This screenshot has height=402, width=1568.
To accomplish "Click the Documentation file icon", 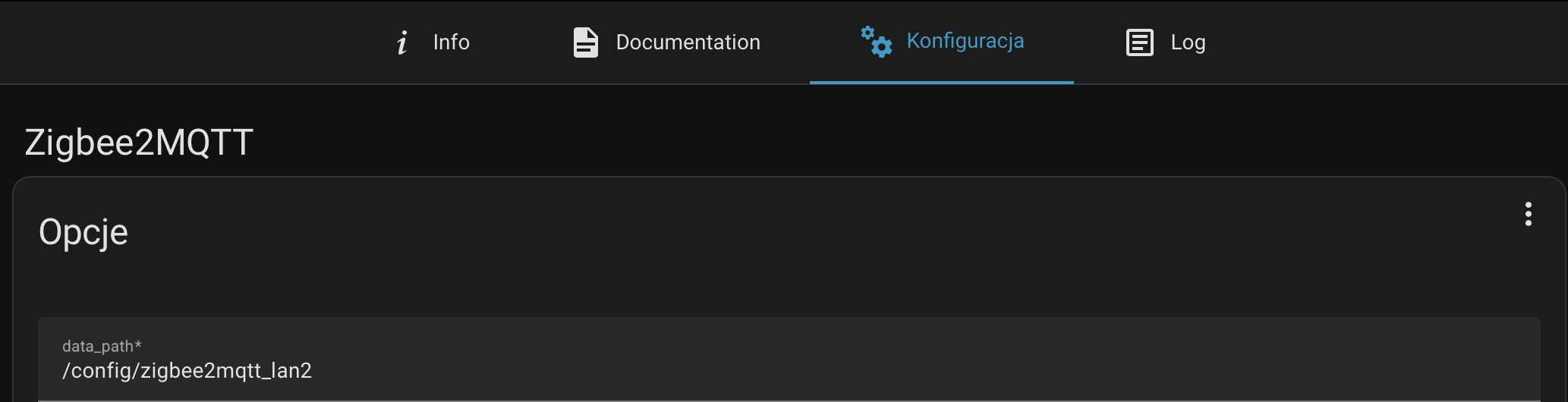I will click(585, 42).
